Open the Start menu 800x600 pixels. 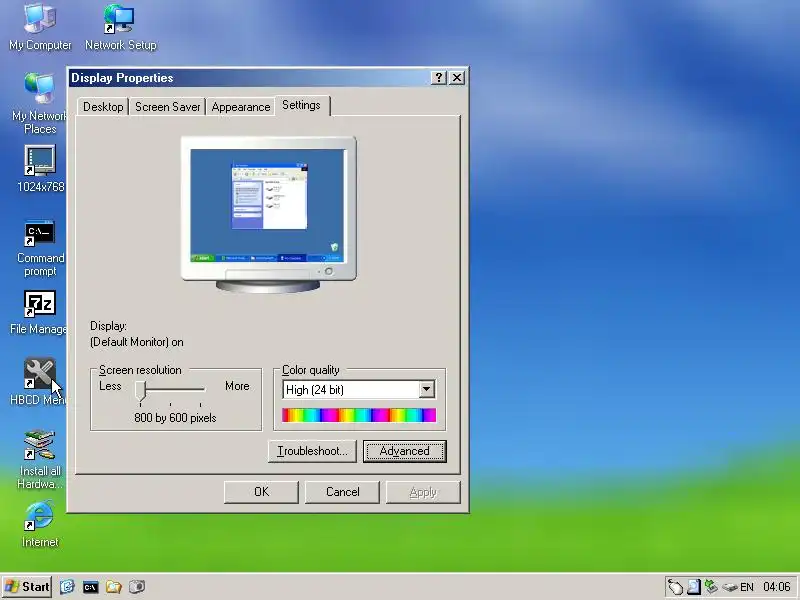click(27, 587)
